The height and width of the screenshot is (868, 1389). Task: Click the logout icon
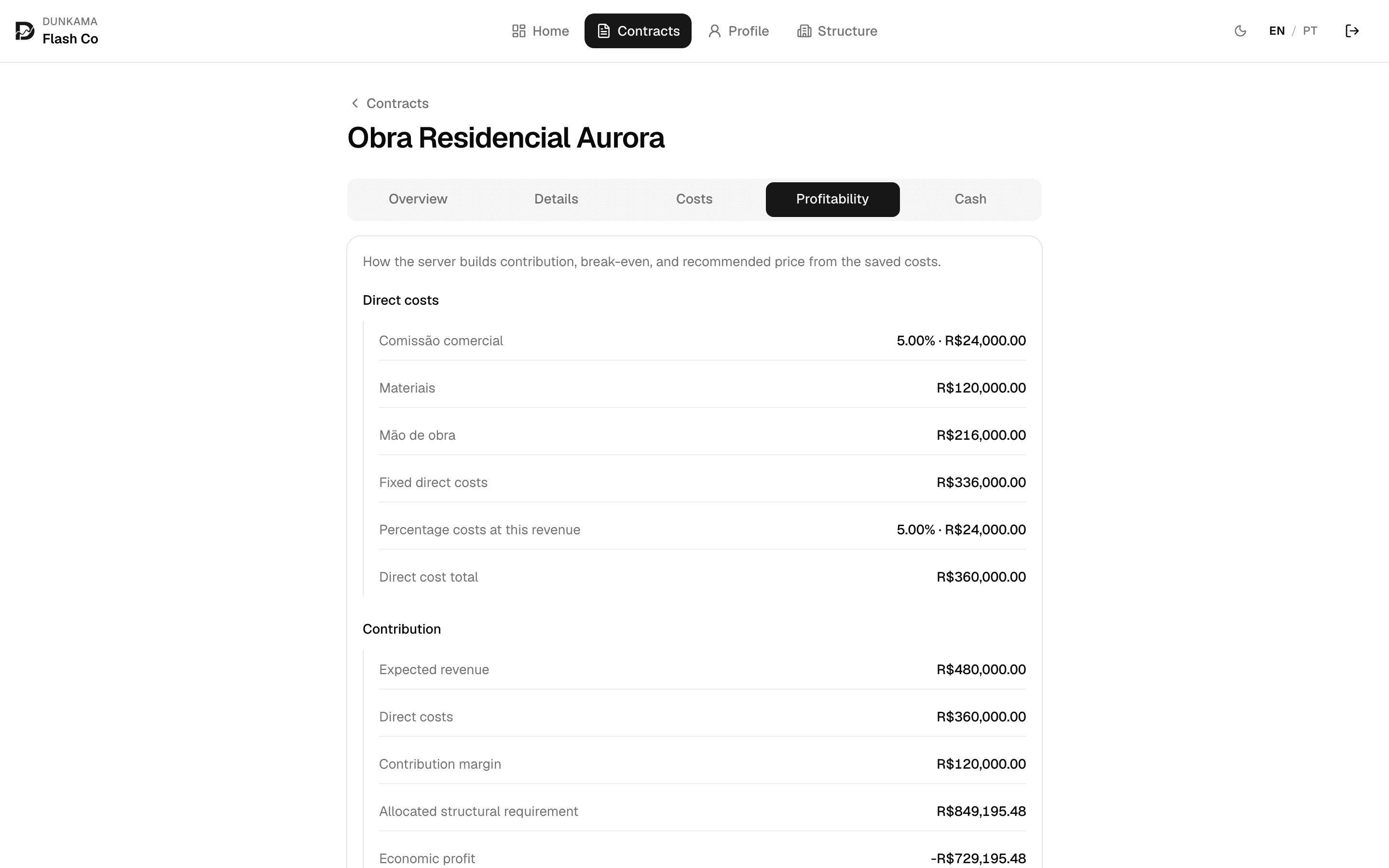(1352, 31)
